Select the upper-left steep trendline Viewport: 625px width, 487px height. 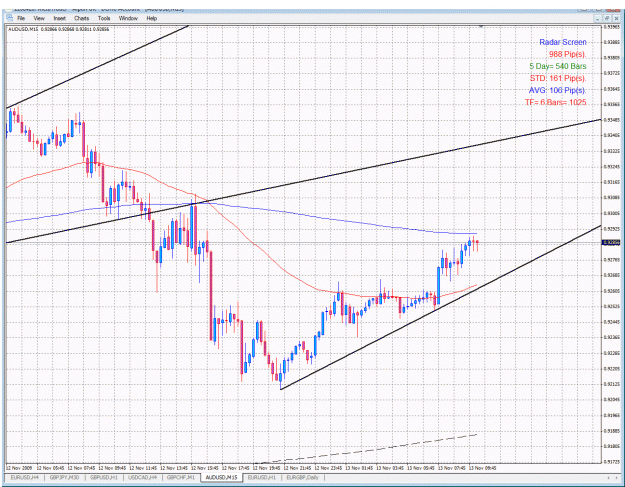tap(96, 67)
